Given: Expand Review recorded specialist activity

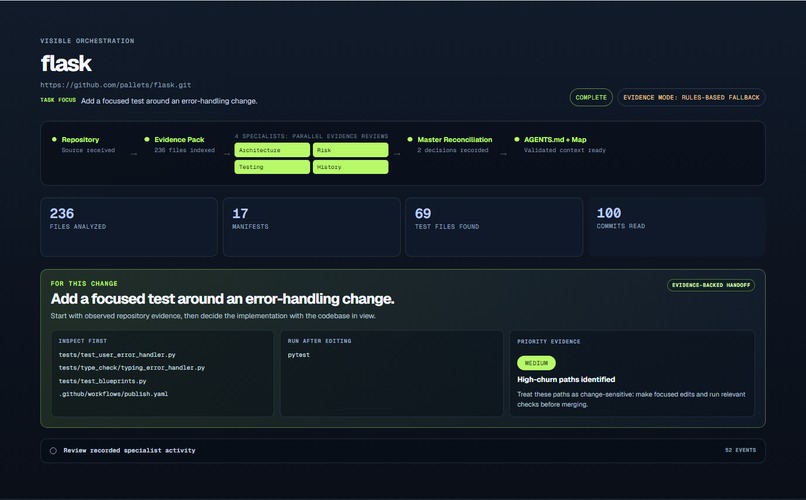Looking at the screenshot, I should click(403, 450).
